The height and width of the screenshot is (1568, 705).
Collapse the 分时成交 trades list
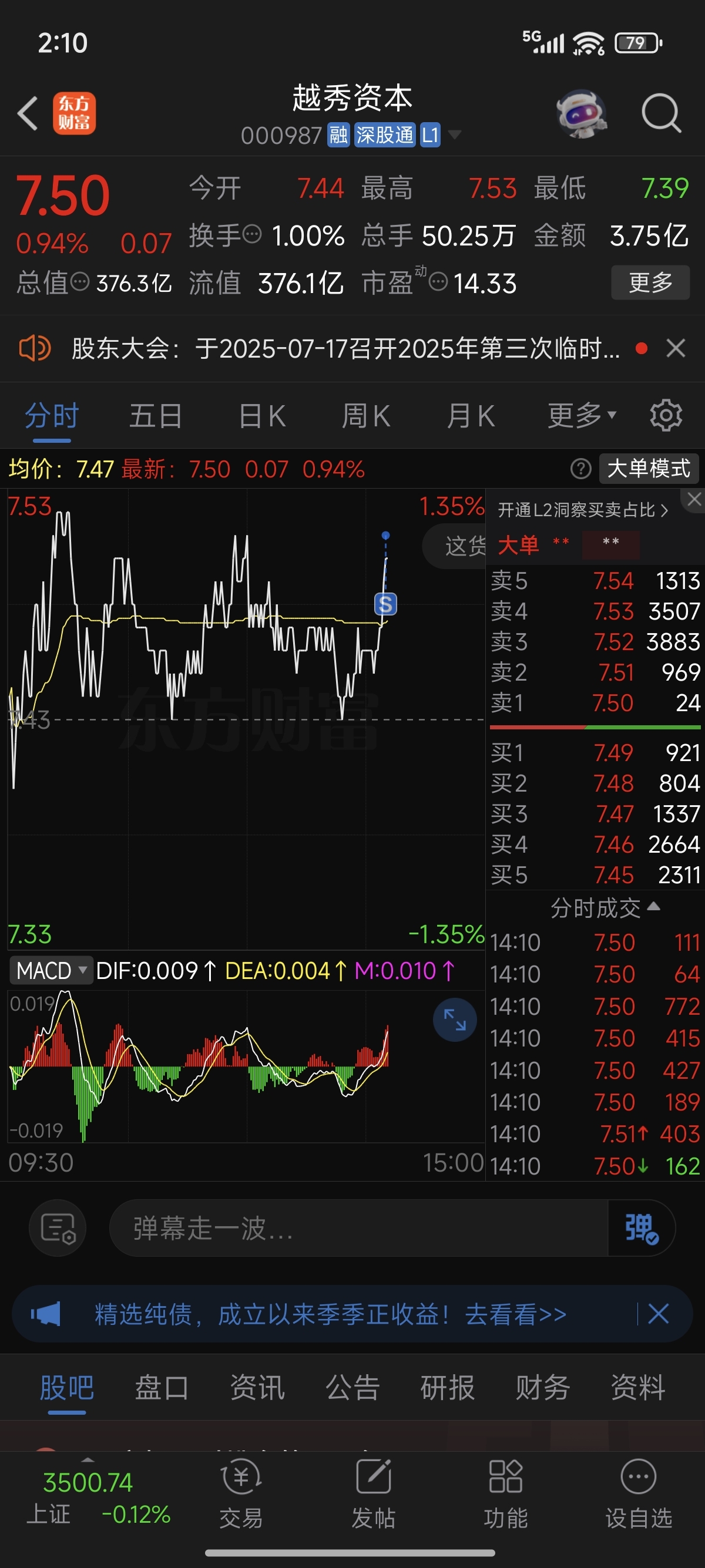point(605,907)
